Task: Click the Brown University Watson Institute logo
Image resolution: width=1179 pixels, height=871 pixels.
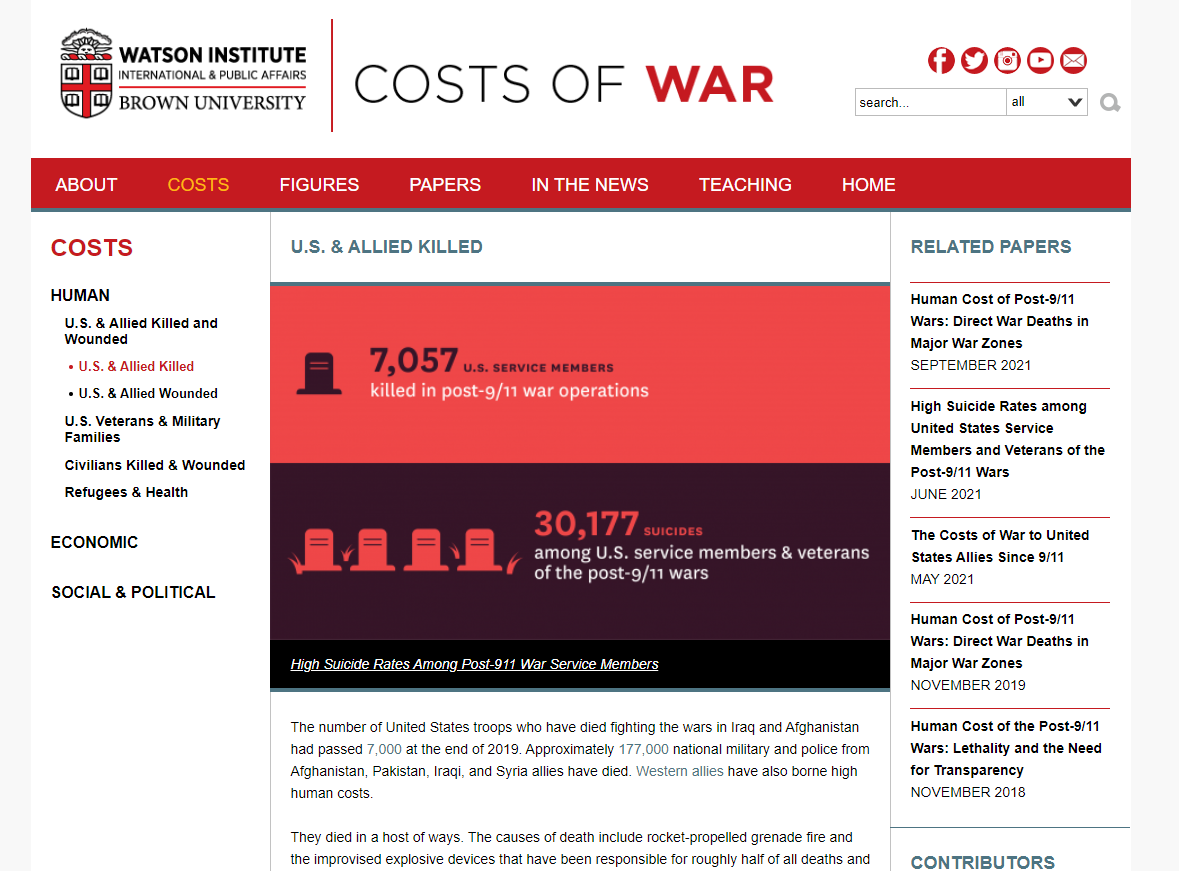Action: 183,74
